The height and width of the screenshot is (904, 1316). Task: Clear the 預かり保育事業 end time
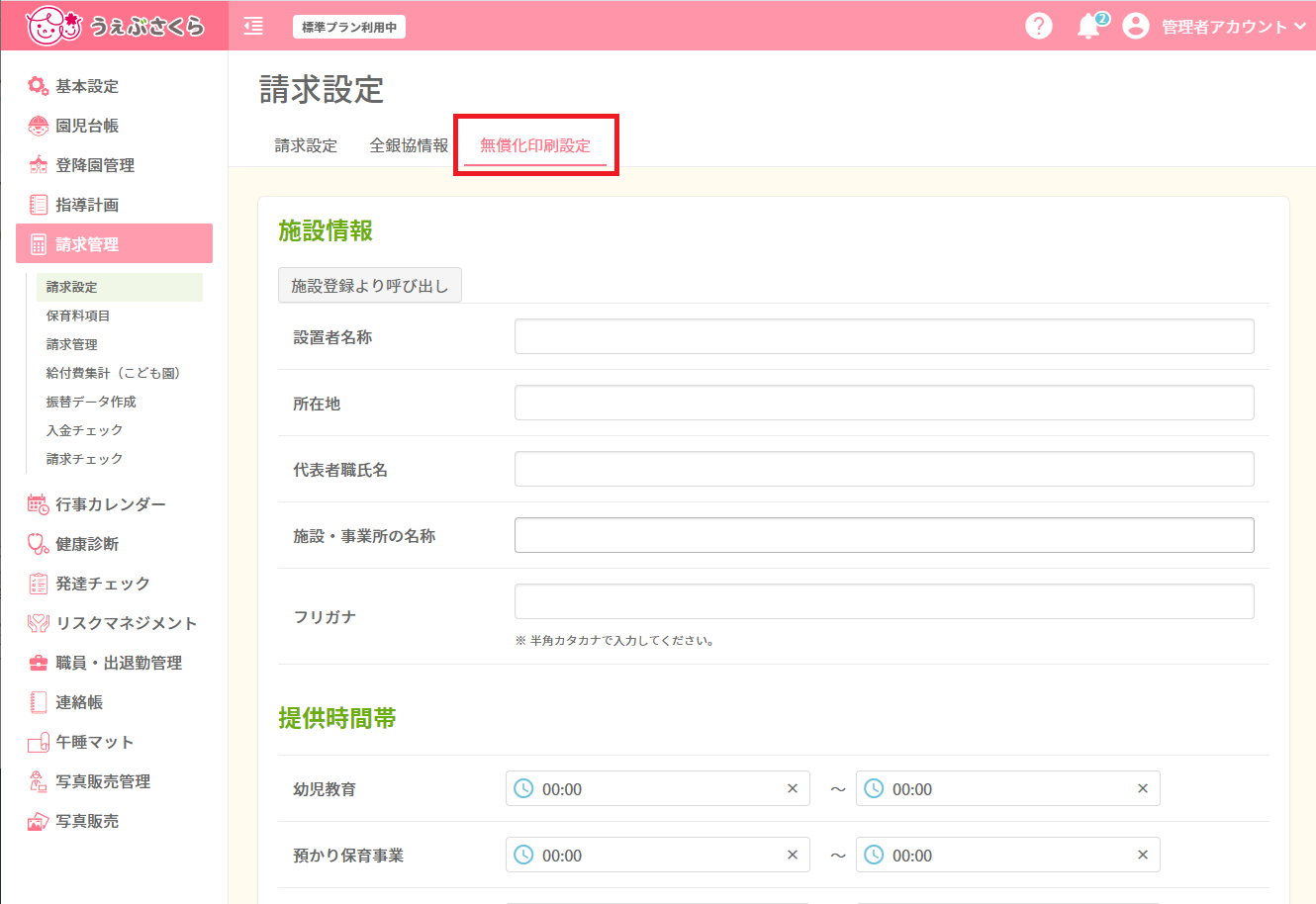click(x=1143, y=855)
